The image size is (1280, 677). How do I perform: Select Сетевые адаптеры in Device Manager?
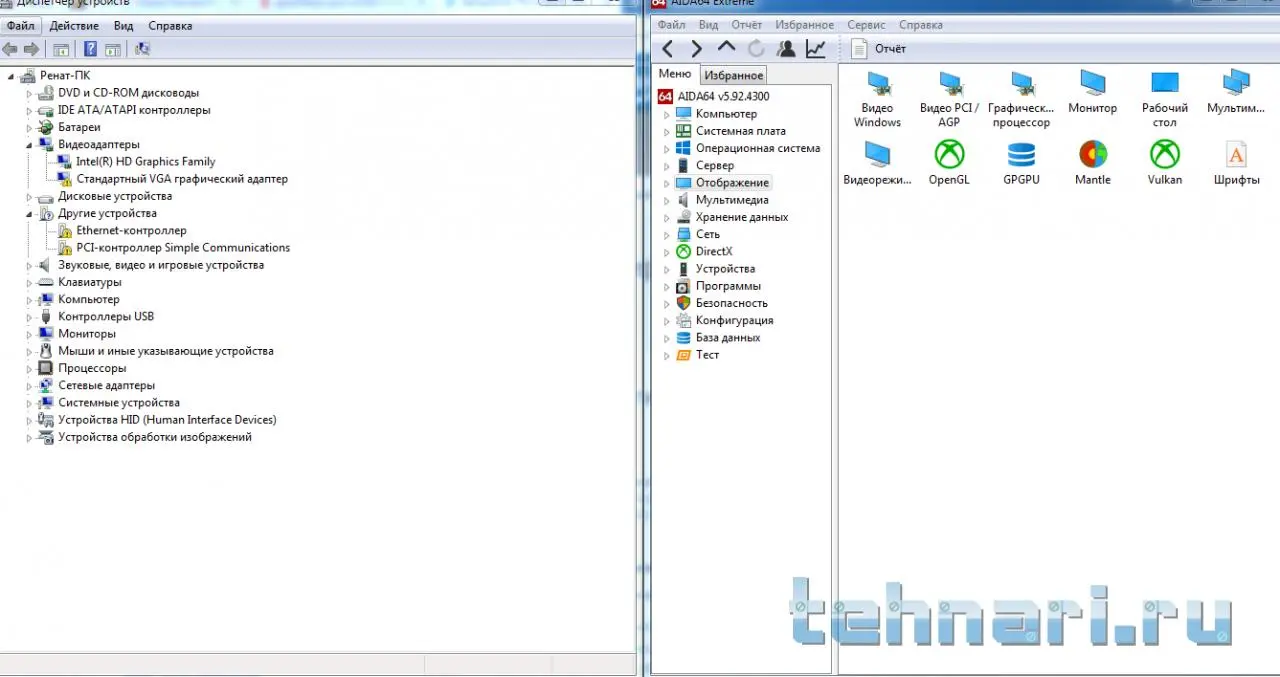pyautogui.click(x=106, y=385)
